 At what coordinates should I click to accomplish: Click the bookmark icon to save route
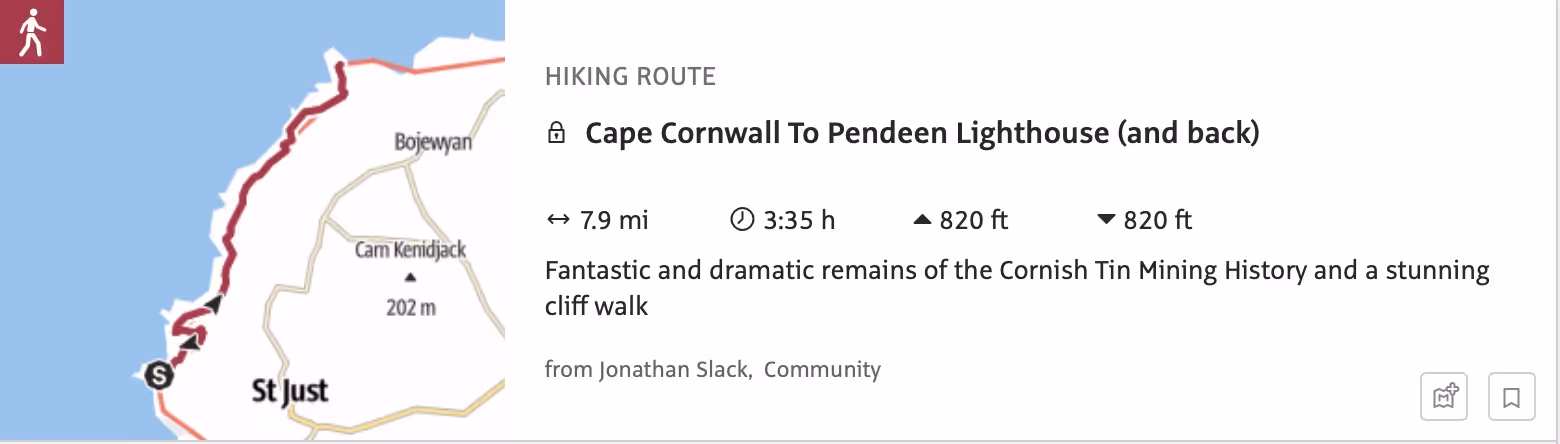[1511, 398]
